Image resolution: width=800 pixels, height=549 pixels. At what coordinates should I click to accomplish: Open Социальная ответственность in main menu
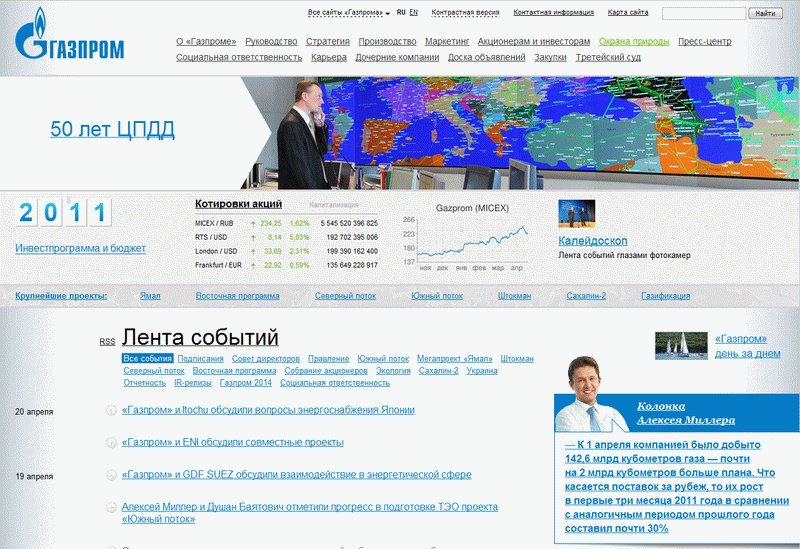[x=239, y=57]
